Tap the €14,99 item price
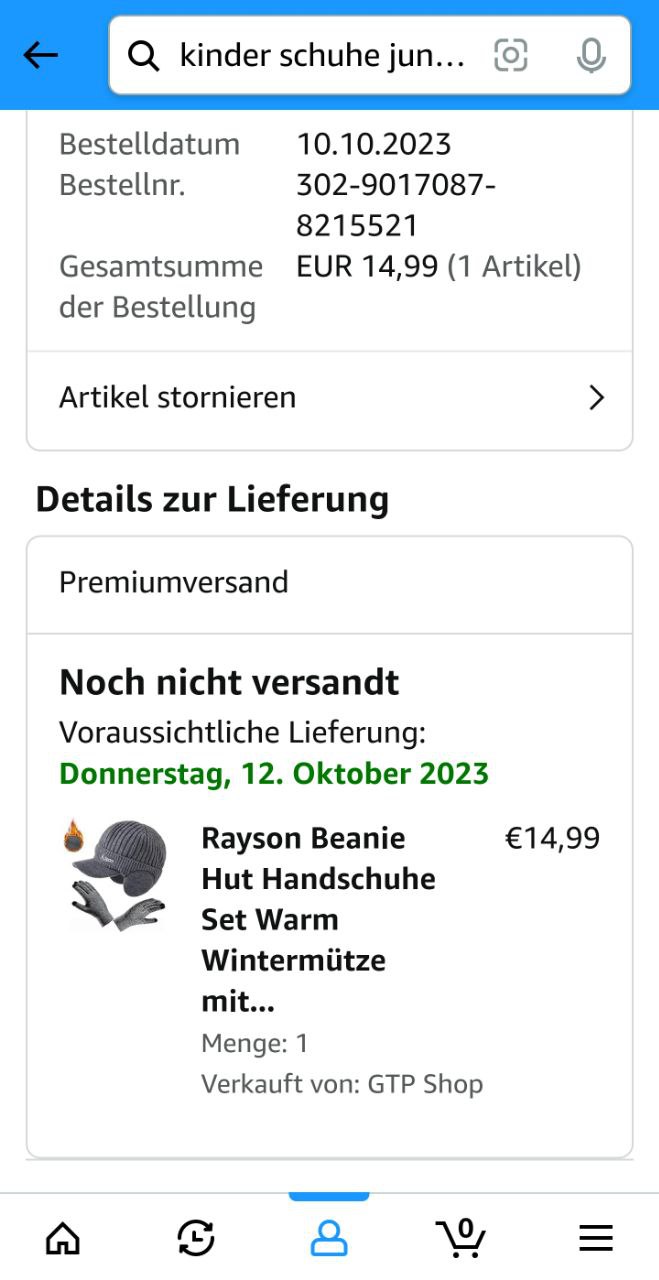Image resolution: width=659 pixels, height=1280 pixels. pos(552,838)
